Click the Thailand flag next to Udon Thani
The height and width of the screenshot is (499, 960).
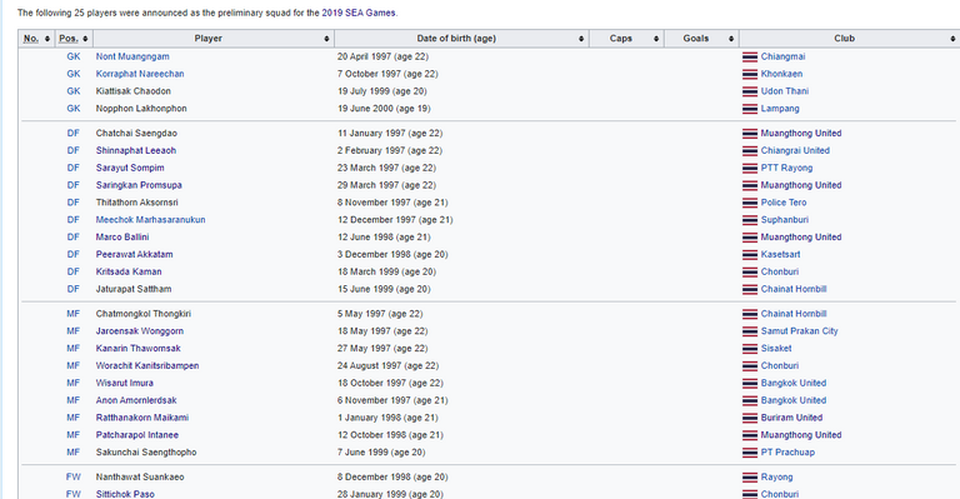[750, 91]
